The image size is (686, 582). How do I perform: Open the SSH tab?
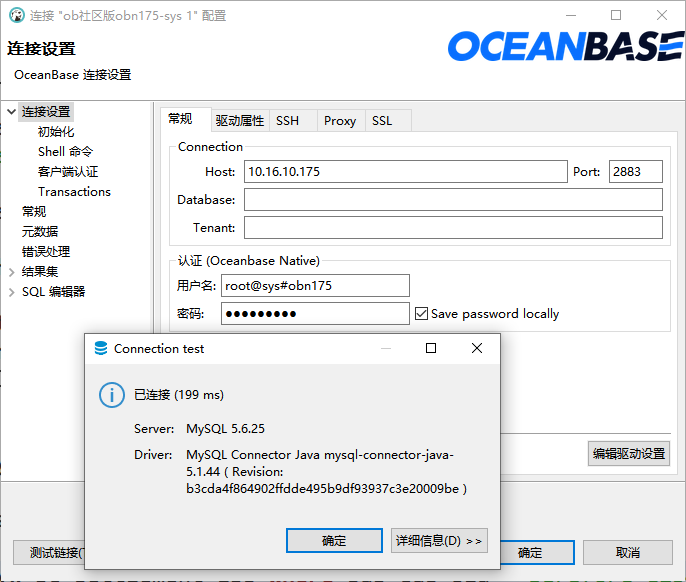coord(288,121)
